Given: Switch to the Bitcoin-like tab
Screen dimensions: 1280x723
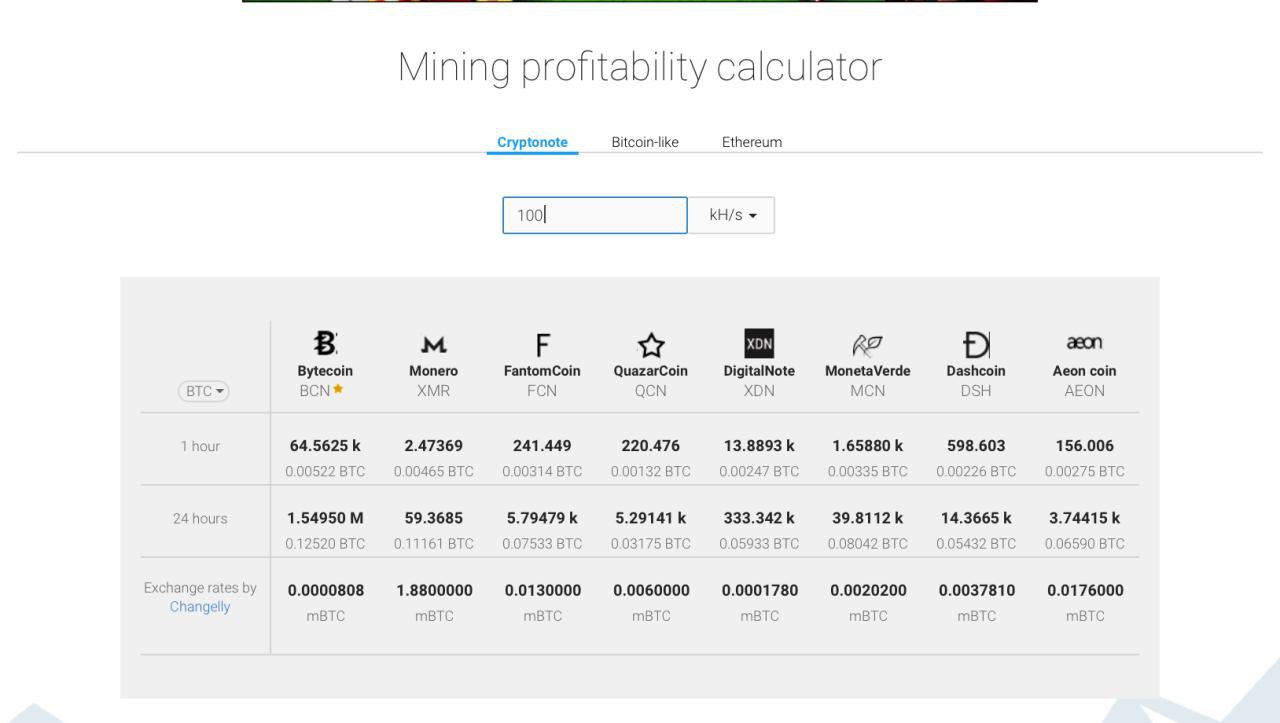Looking at the screenshot, I should [645, 142].
